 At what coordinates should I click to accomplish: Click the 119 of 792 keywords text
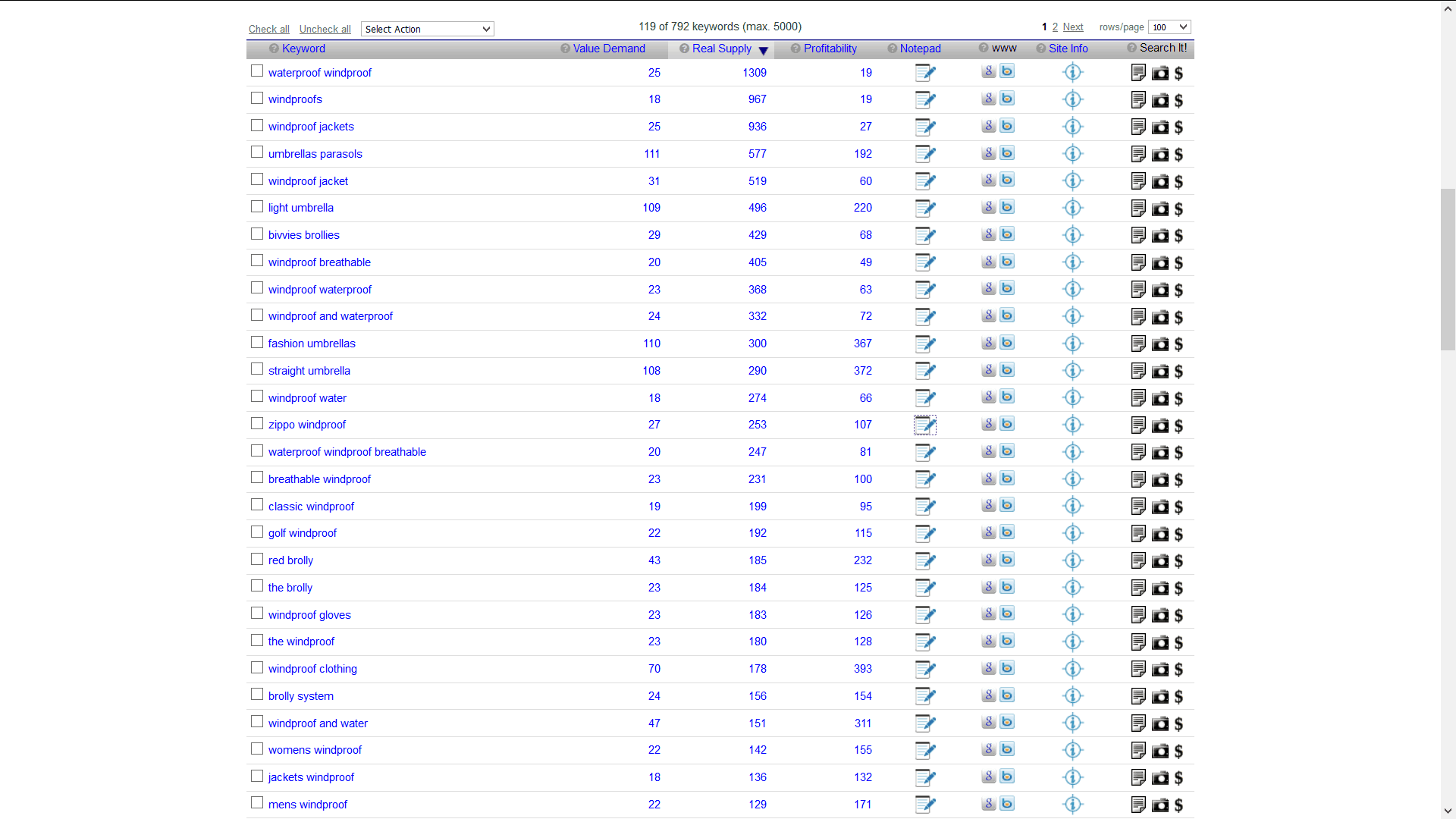pyautogui.click(x=720, y=27)
